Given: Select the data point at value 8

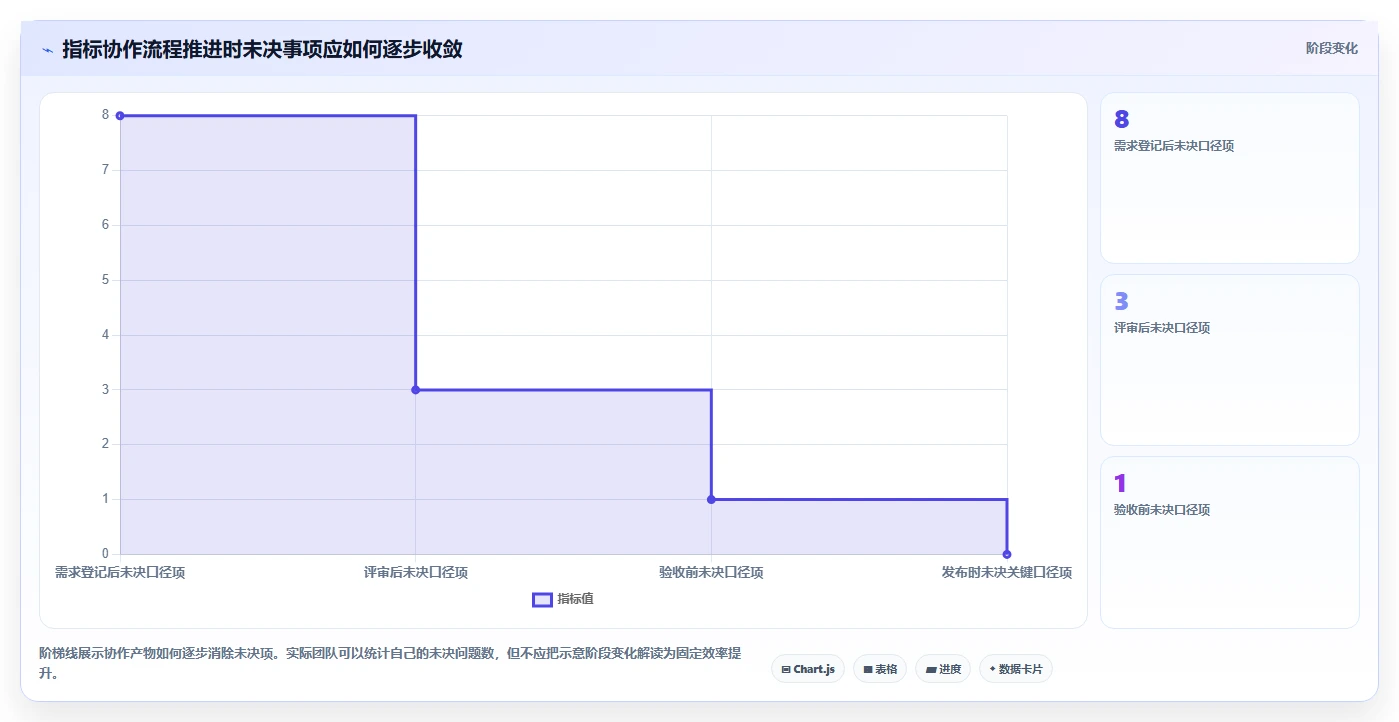Looking at the screenshot, I should [x=120, y=116].
